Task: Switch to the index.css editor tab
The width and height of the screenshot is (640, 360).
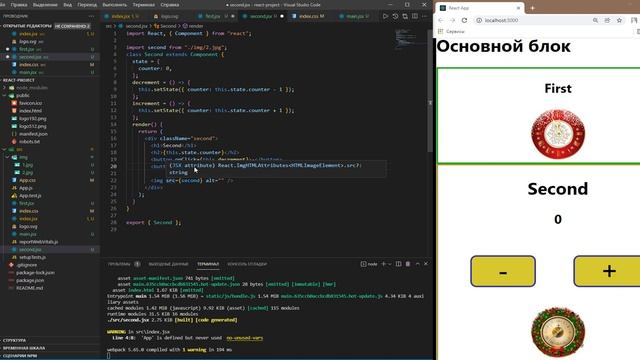Action: 309,16
